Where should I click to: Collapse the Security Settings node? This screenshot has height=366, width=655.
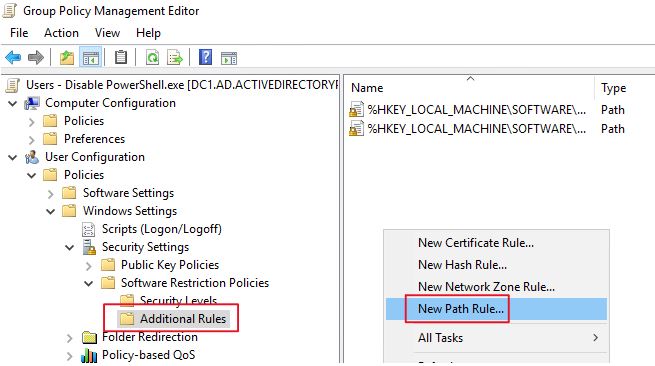pos(70,248)
